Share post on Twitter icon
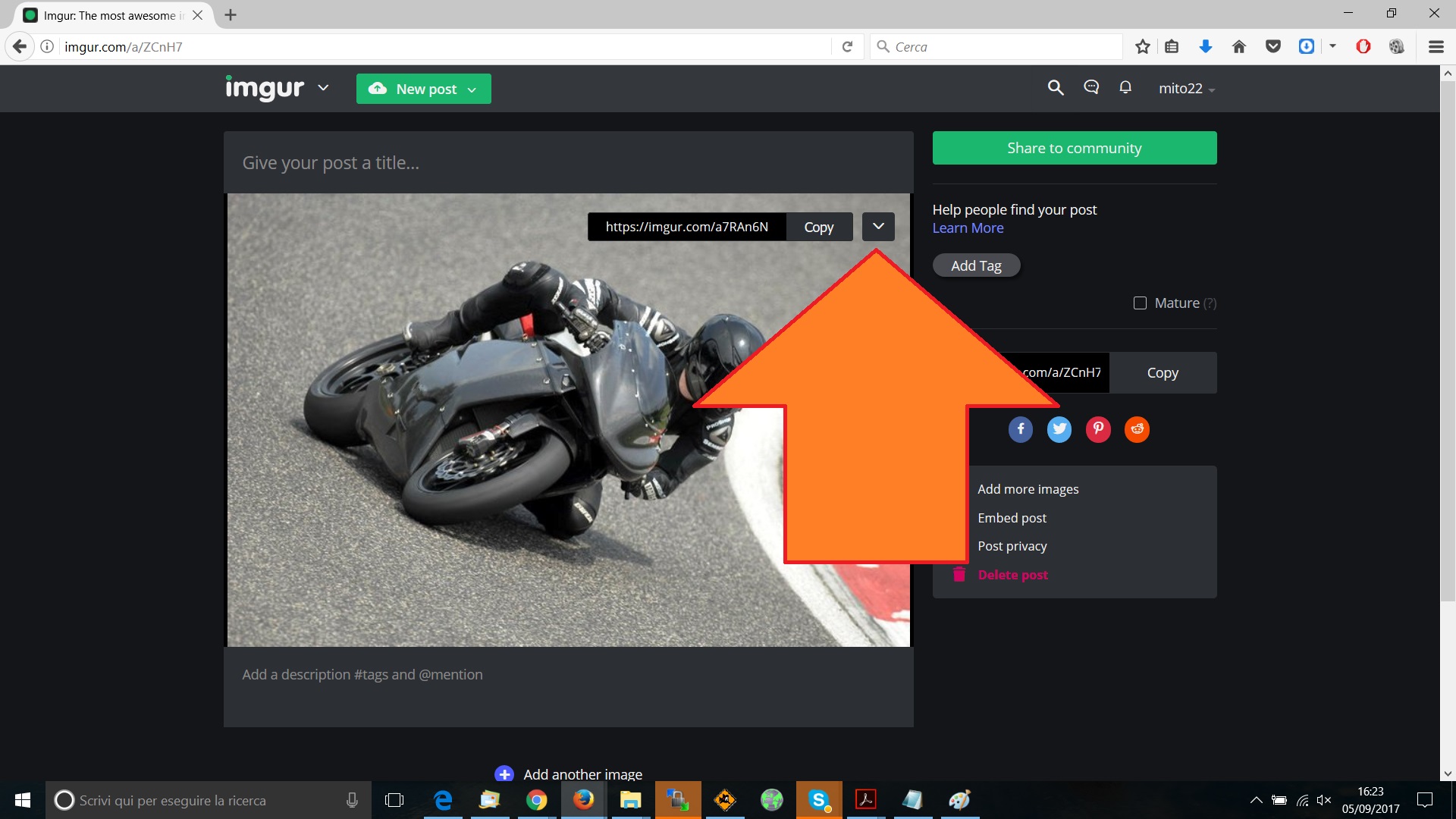 (1059, 429)
